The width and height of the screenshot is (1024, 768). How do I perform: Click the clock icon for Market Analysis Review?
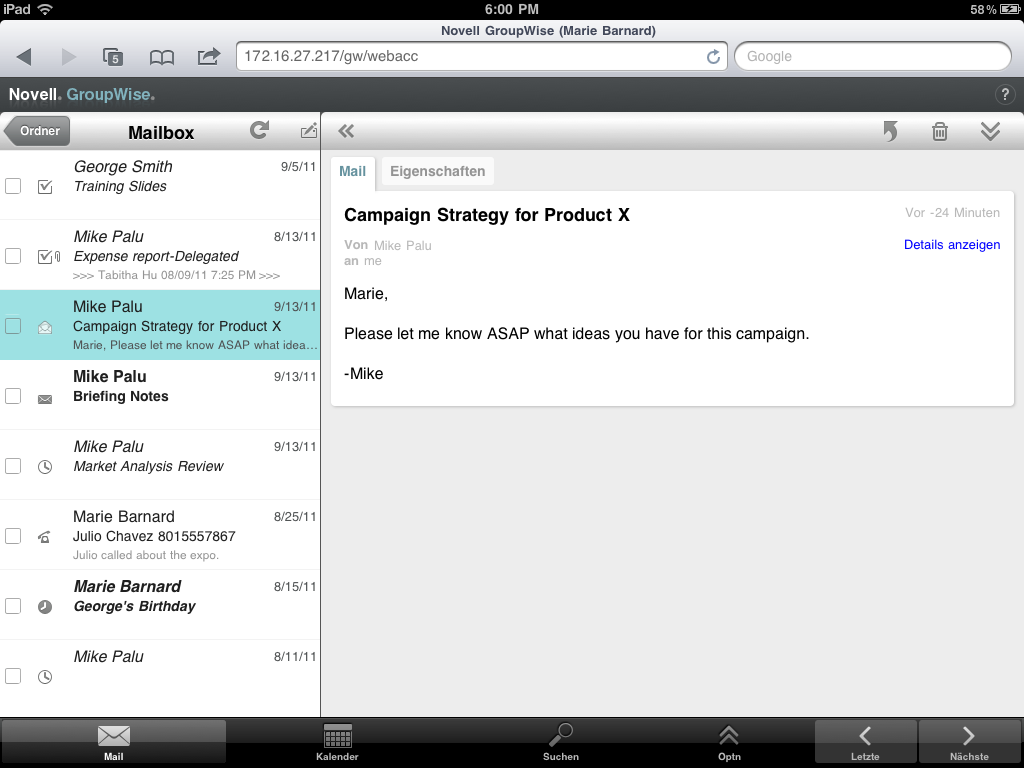point(45,467)
